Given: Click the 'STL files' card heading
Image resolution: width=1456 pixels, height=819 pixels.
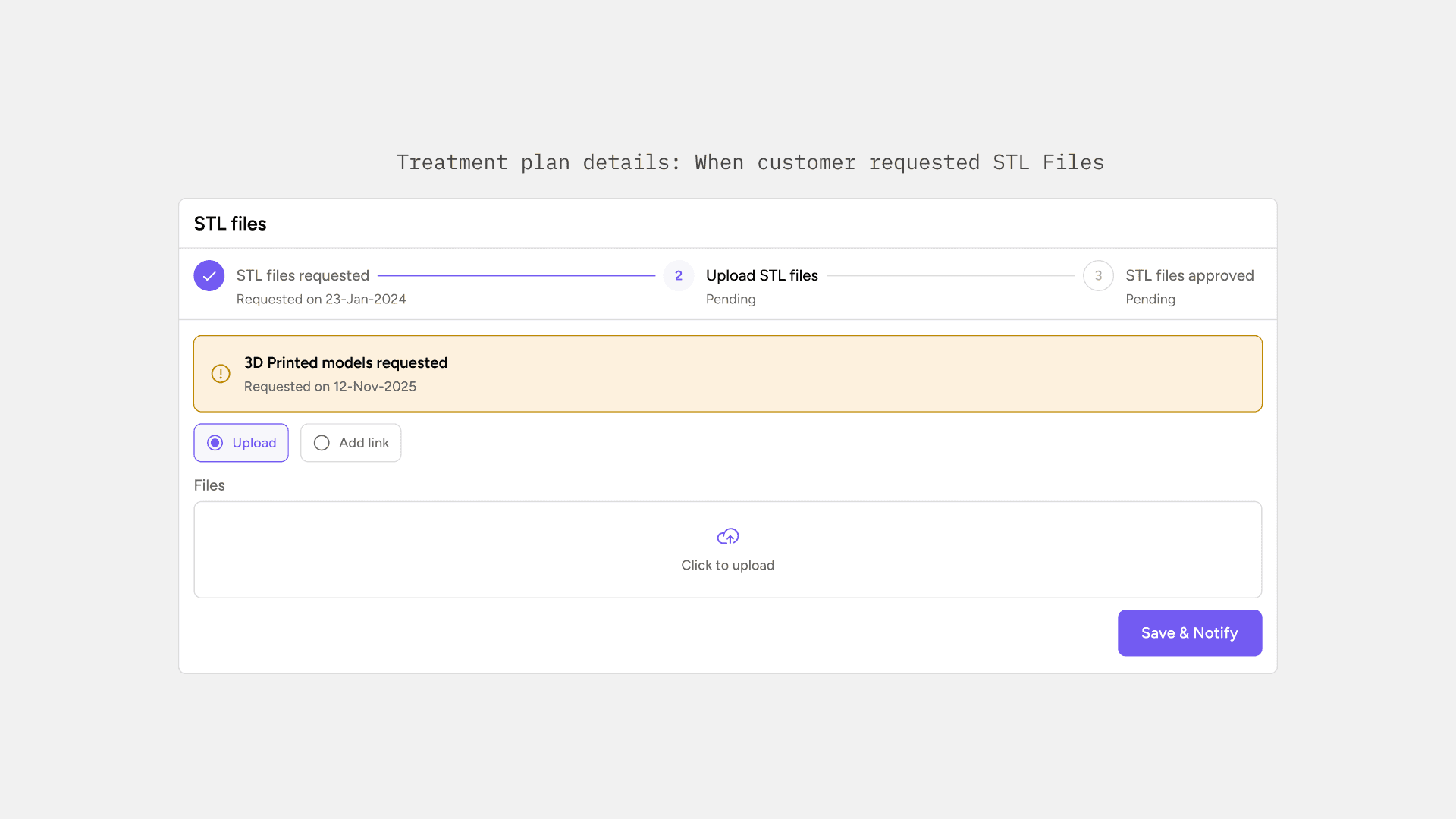Looking at the screenshot, I should coord(230,224).
